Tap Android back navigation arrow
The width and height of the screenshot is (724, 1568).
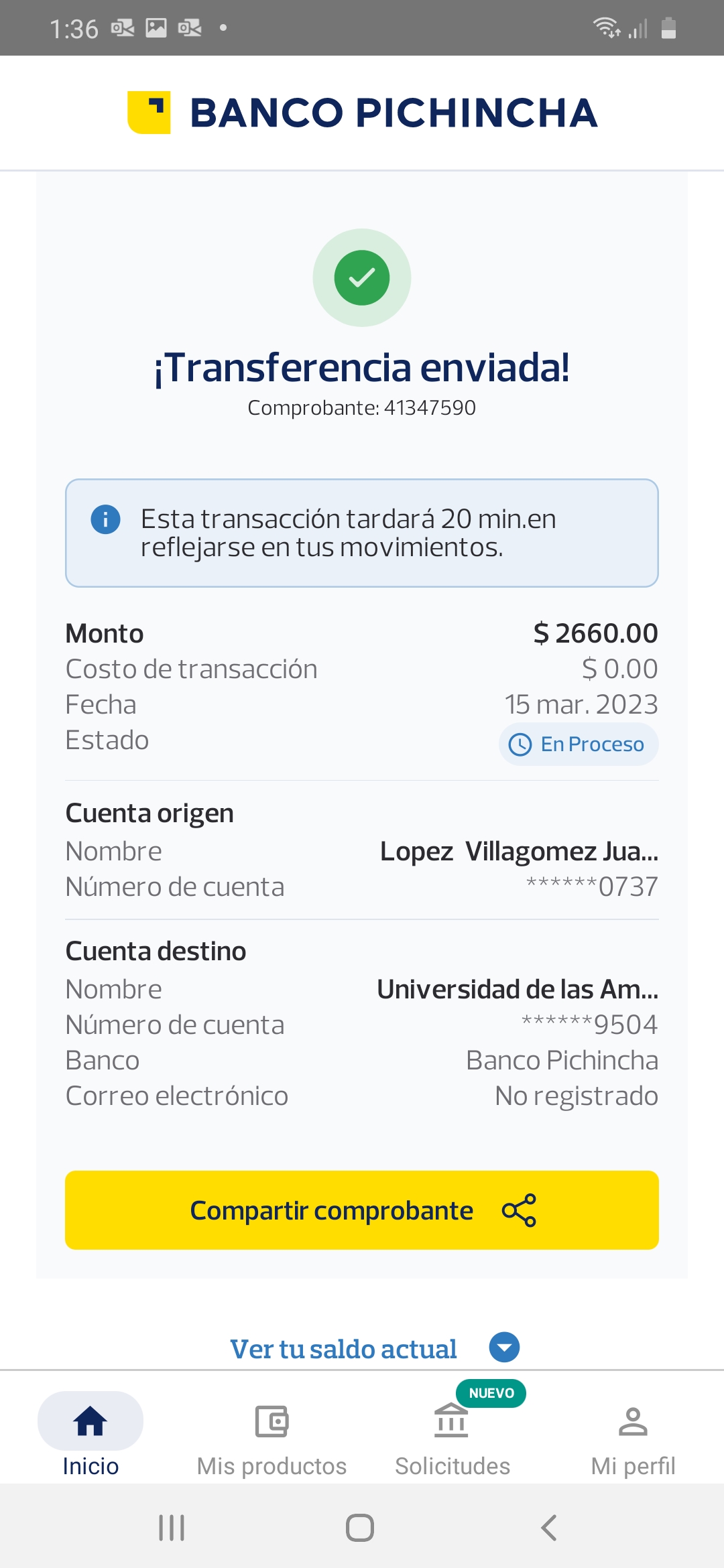(548, 1528)
